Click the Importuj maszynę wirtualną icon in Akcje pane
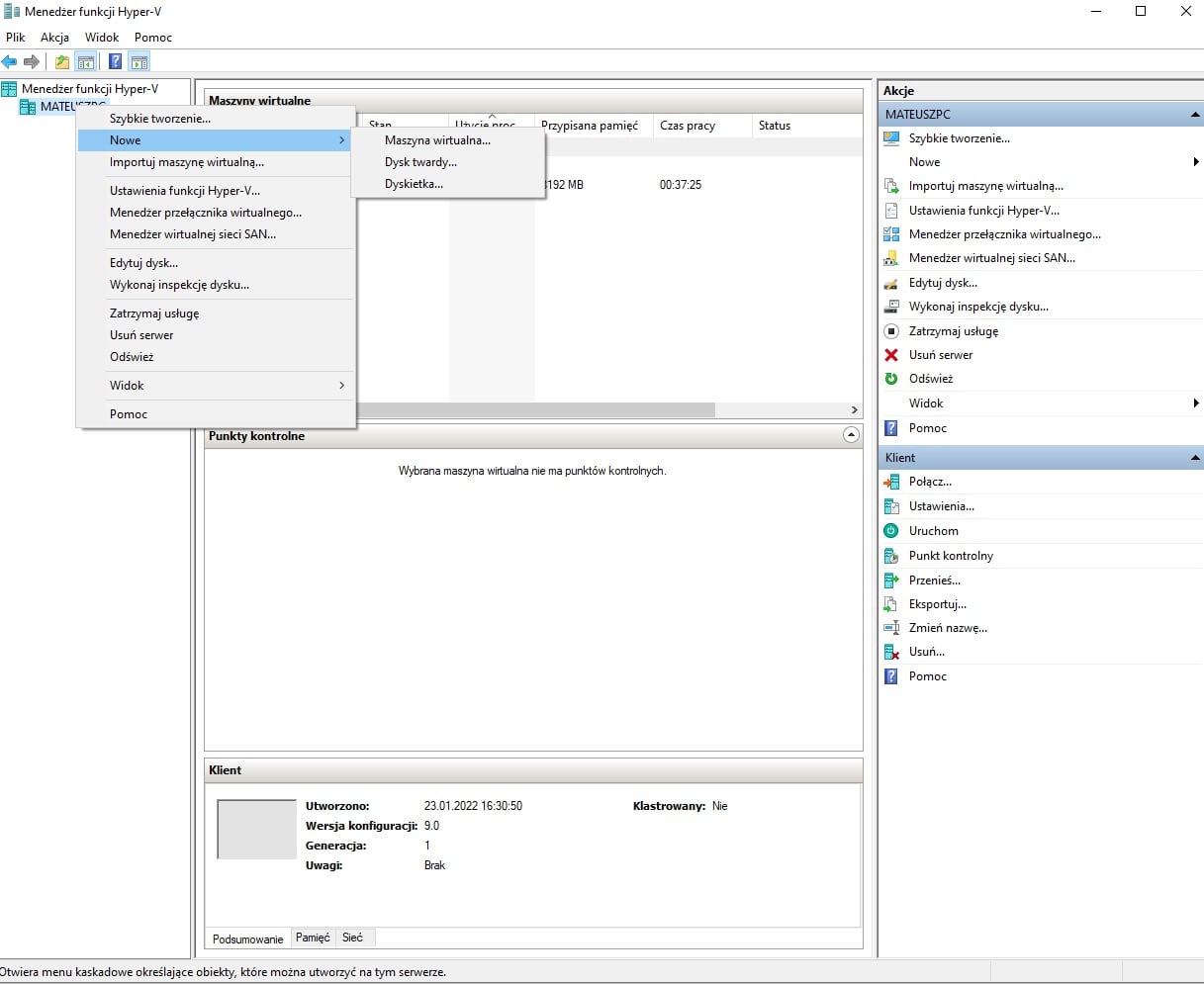The image size is (1204, 984). click(x=891, y=186)
